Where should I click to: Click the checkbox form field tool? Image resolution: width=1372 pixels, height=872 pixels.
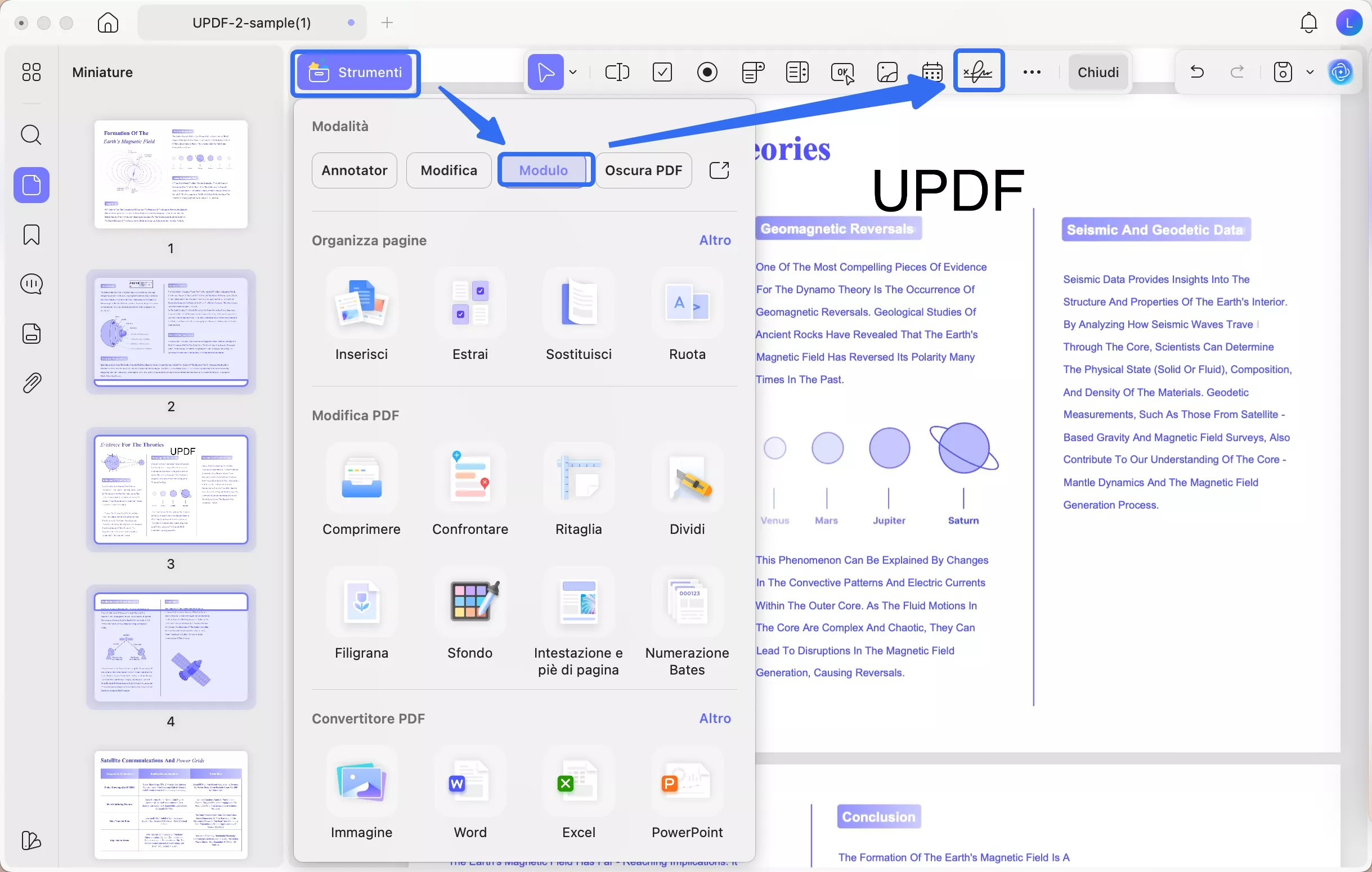(x=662, y=72)
